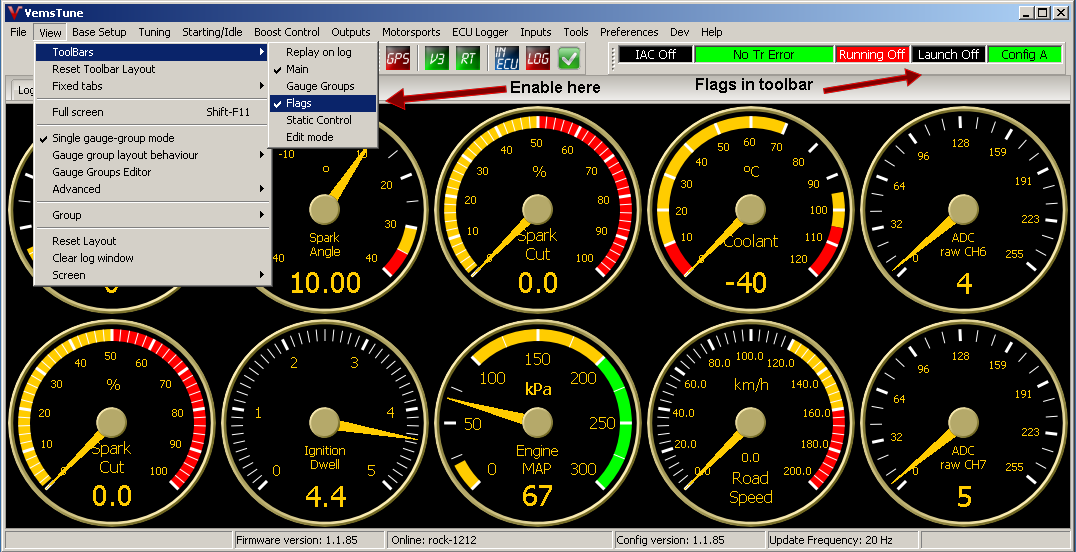Click the green checkmark toolbar icon
This screenshot has width=1076, height=552.
click(x=569, y=58)
